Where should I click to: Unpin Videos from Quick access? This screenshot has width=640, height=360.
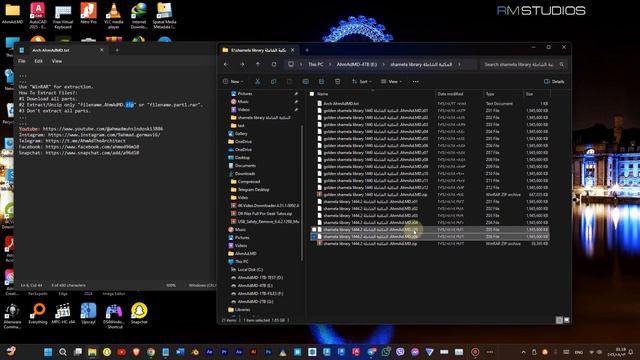pos(296,110)
